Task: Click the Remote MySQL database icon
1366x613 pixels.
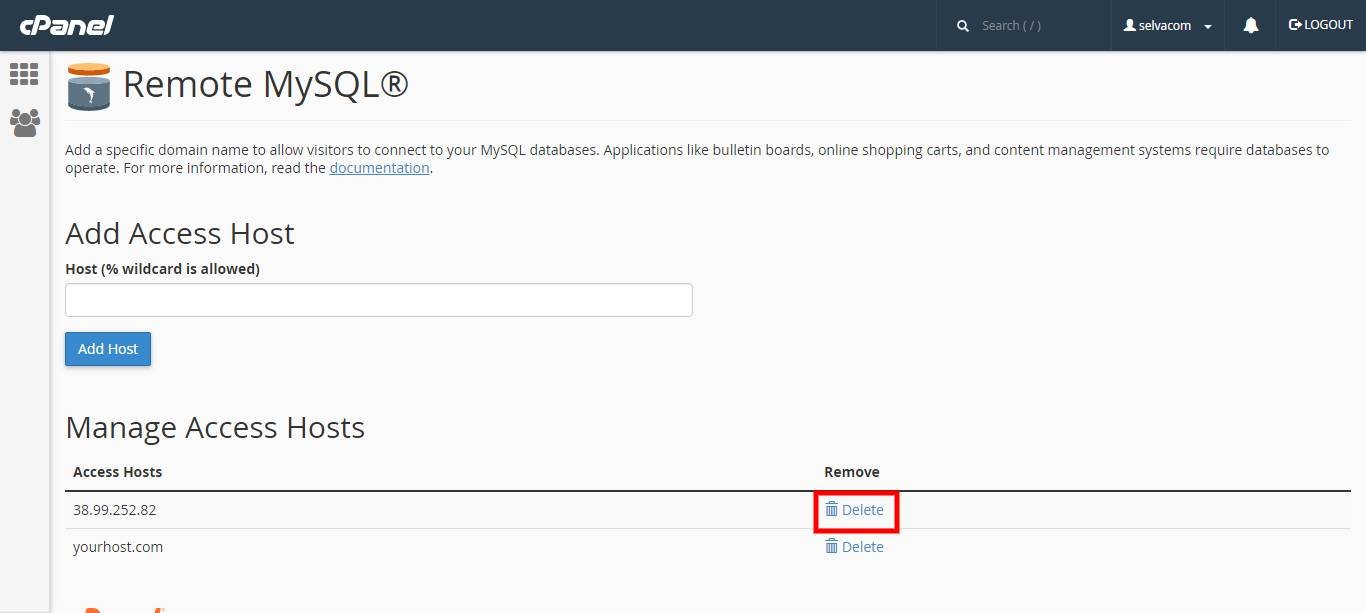Action: [89, 86]
